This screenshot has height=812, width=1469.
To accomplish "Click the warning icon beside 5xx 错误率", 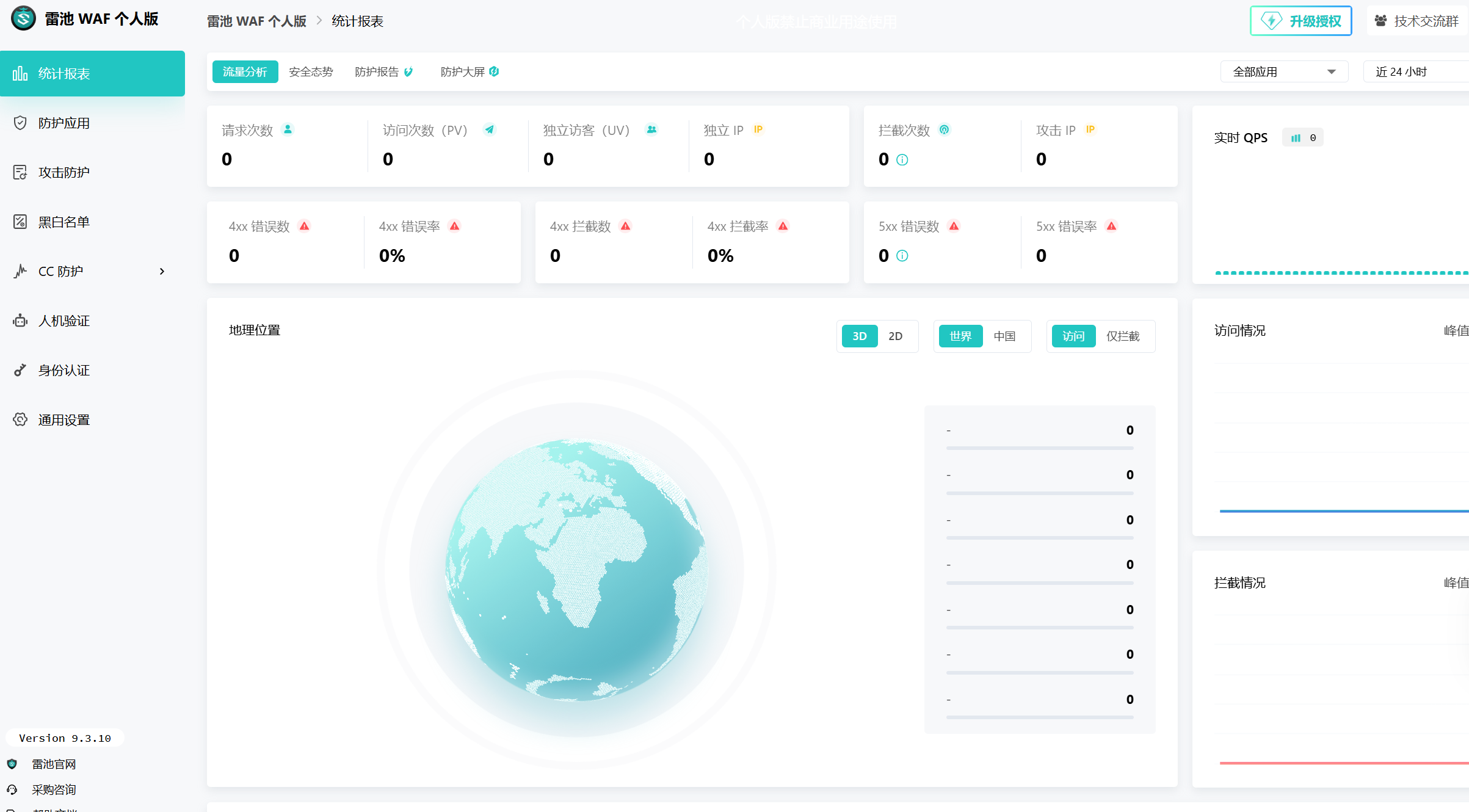I will (1111, 226).
